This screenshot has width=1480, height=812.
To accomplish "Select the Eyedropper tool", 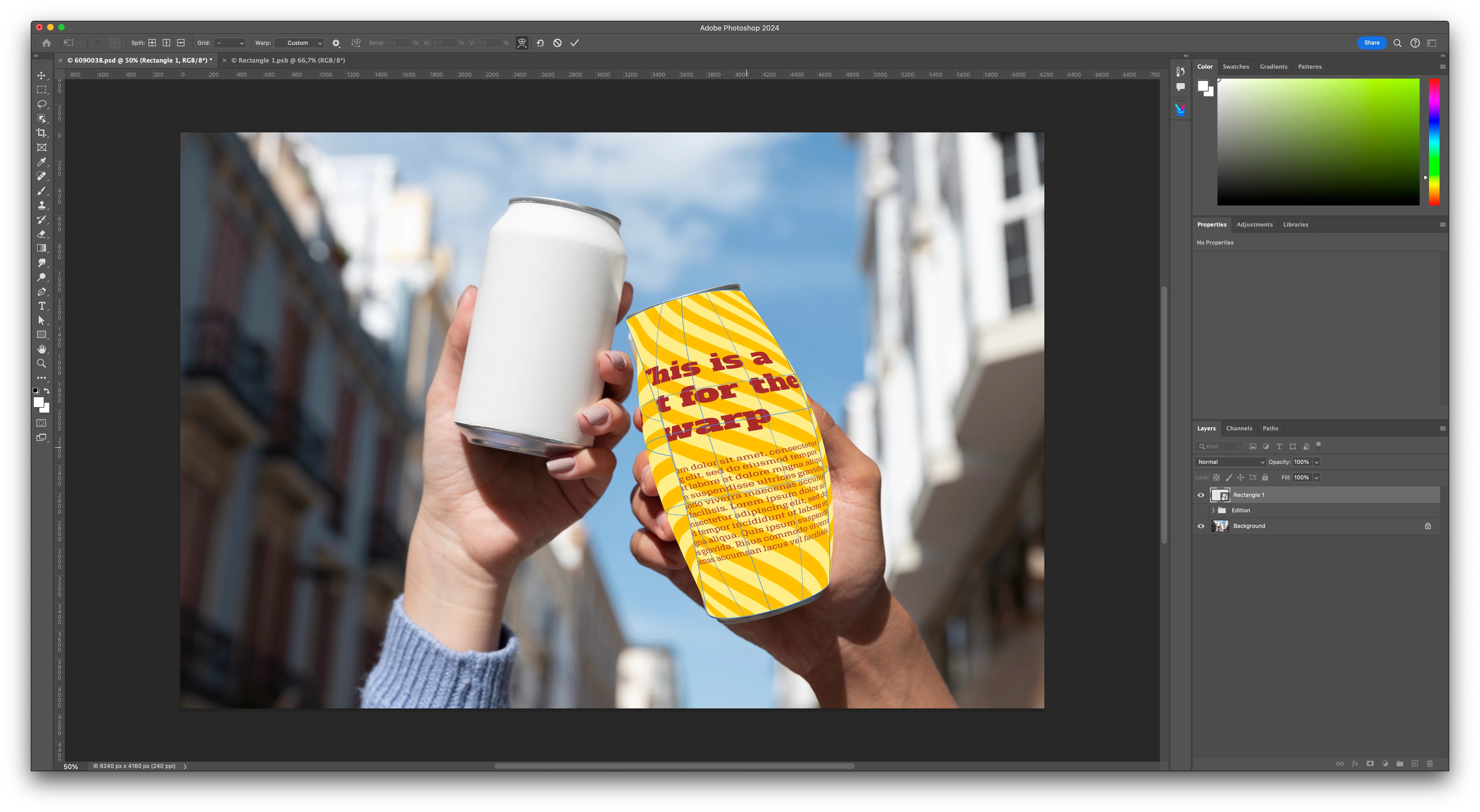I will click(41, 162).
